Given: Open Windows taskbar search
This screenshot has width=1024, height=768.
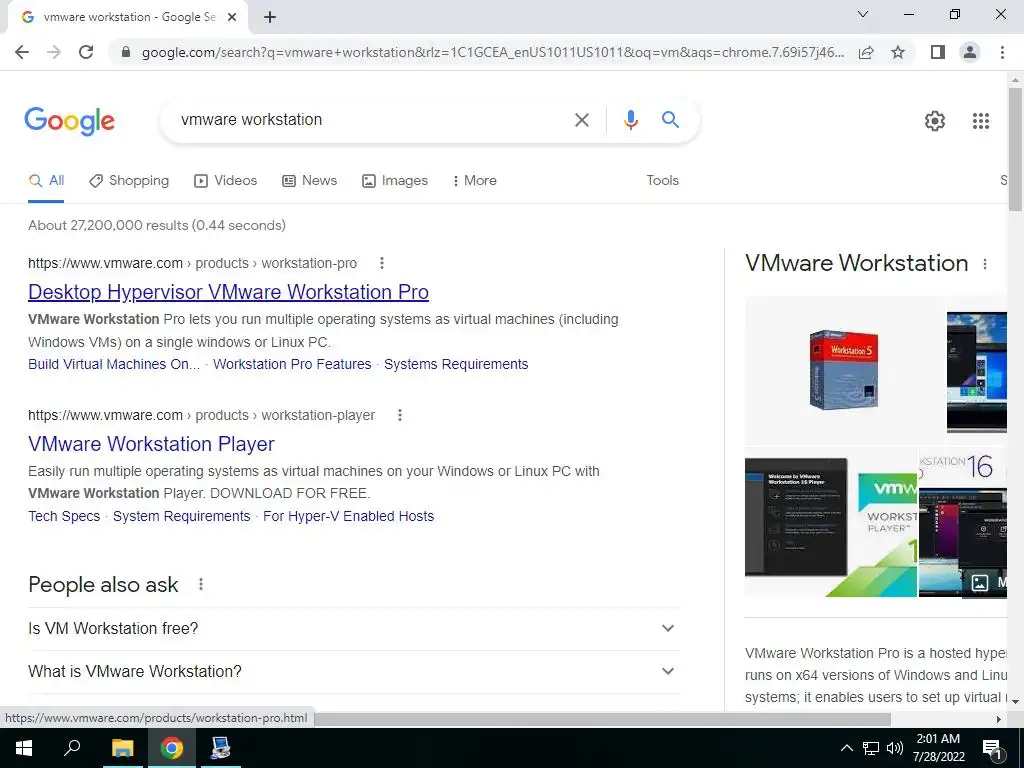Looking at the screenshot, I should [x=72, y=748].
